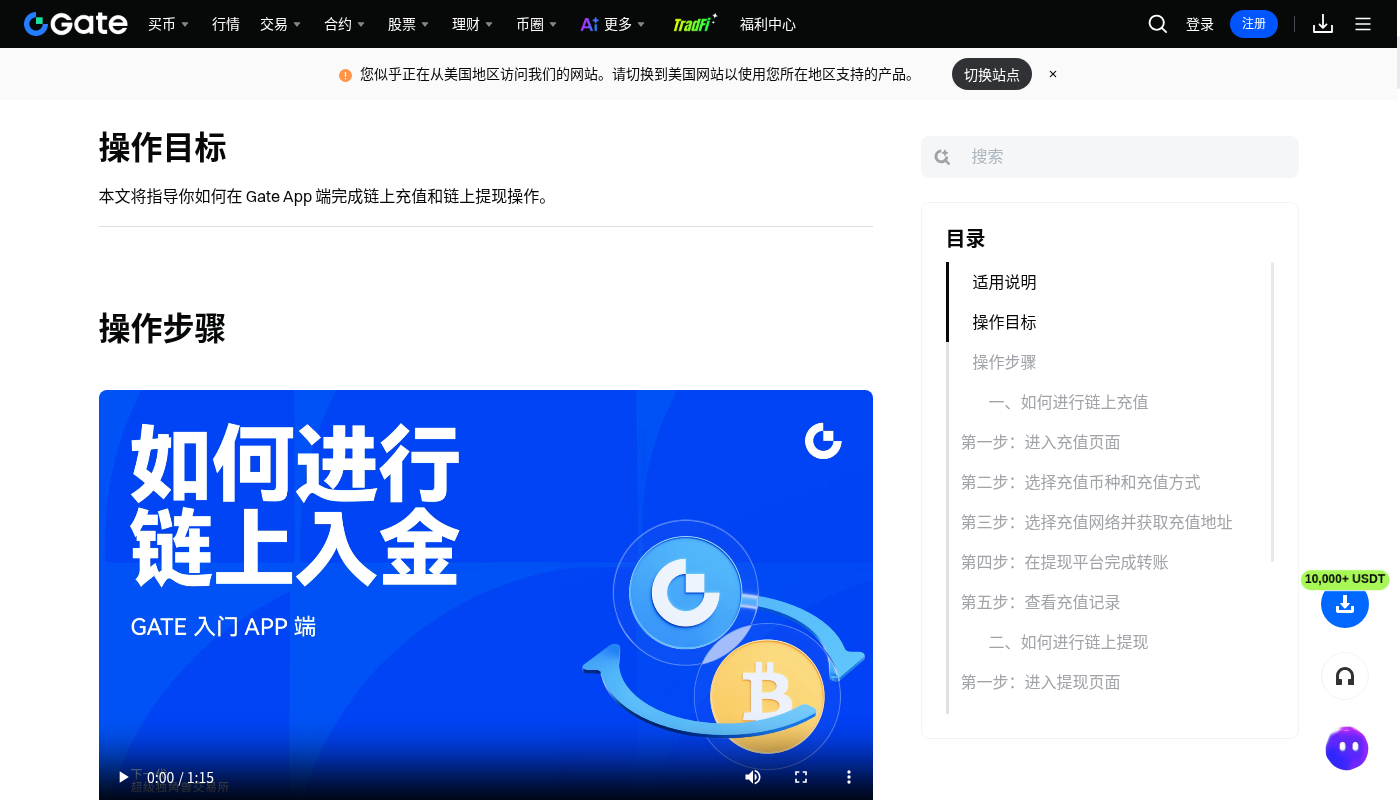The image size is (1400, 800).
Task: Click the 10,000+ USDT badge
Action: point(1345,579)
